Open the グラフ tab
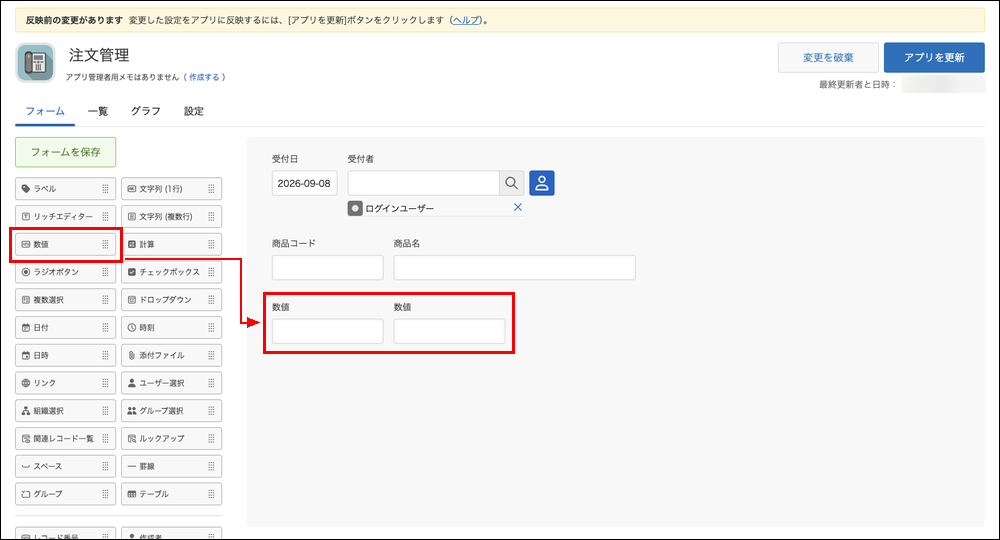The width and height of the screenshot is (1000, 540). click(x=145, y=111)
